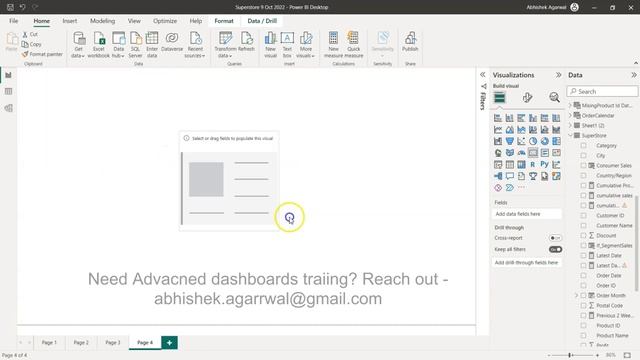The height and width of the screenshot is (360, 640).
Task: Choose the Q&A speech bubble visual
Action: [509, 176]
